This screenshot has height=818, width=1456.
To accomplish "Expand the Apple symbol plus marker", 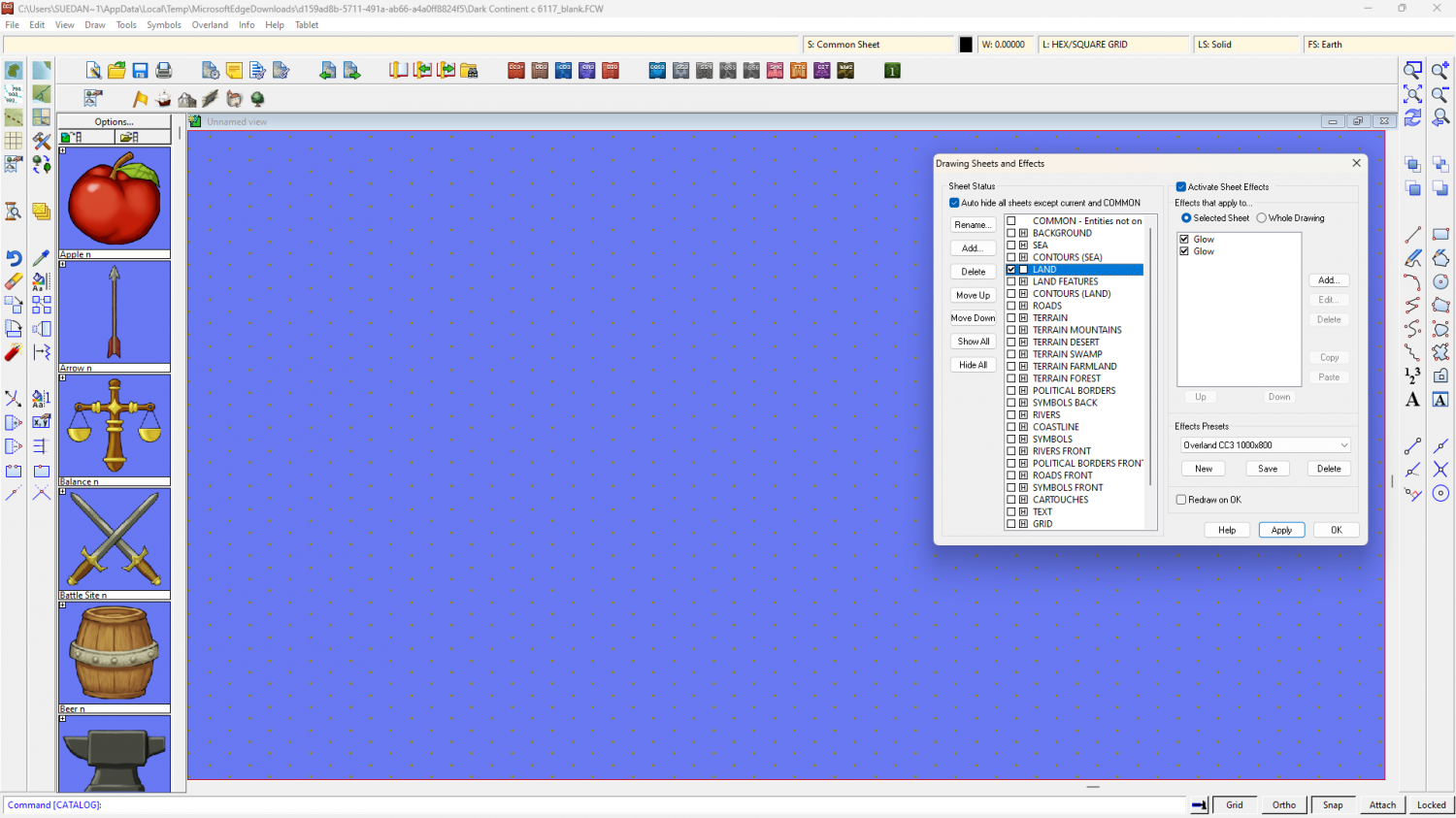I will (x=62, y=150).
